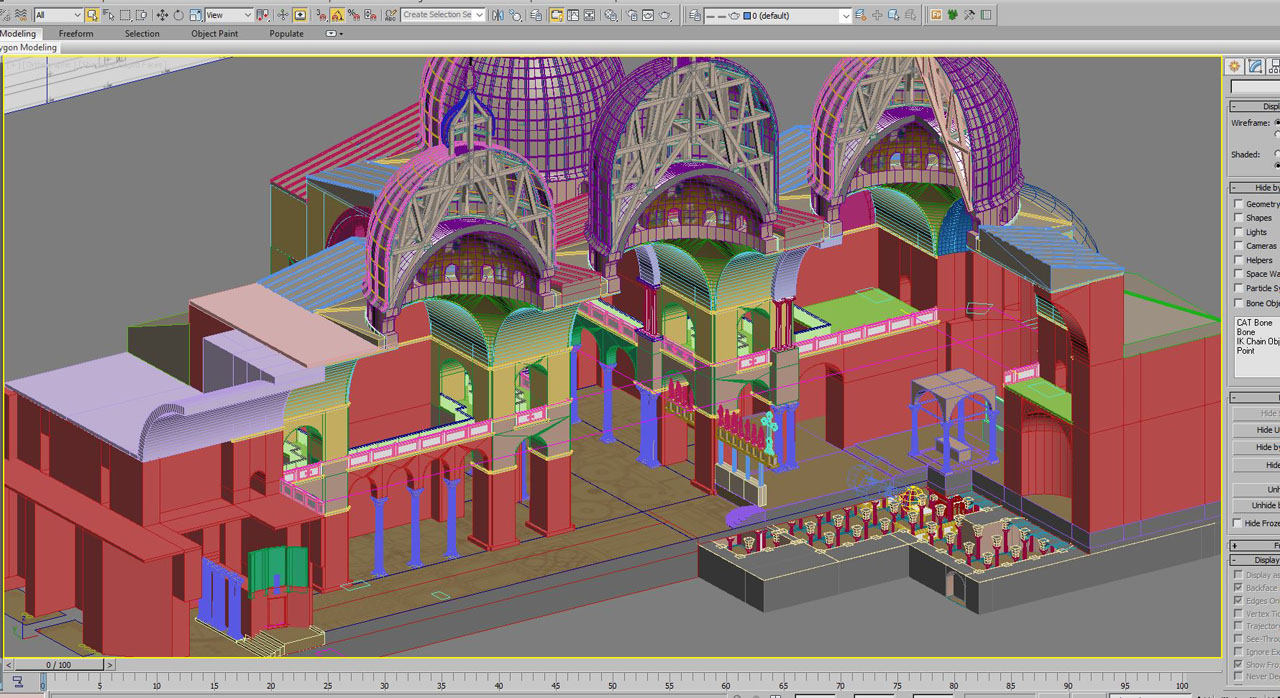Enable the Geometry hide checkbox
Image resolution: width=1280 pixels, height=698 pixels.
click(x=1239, y=204)
